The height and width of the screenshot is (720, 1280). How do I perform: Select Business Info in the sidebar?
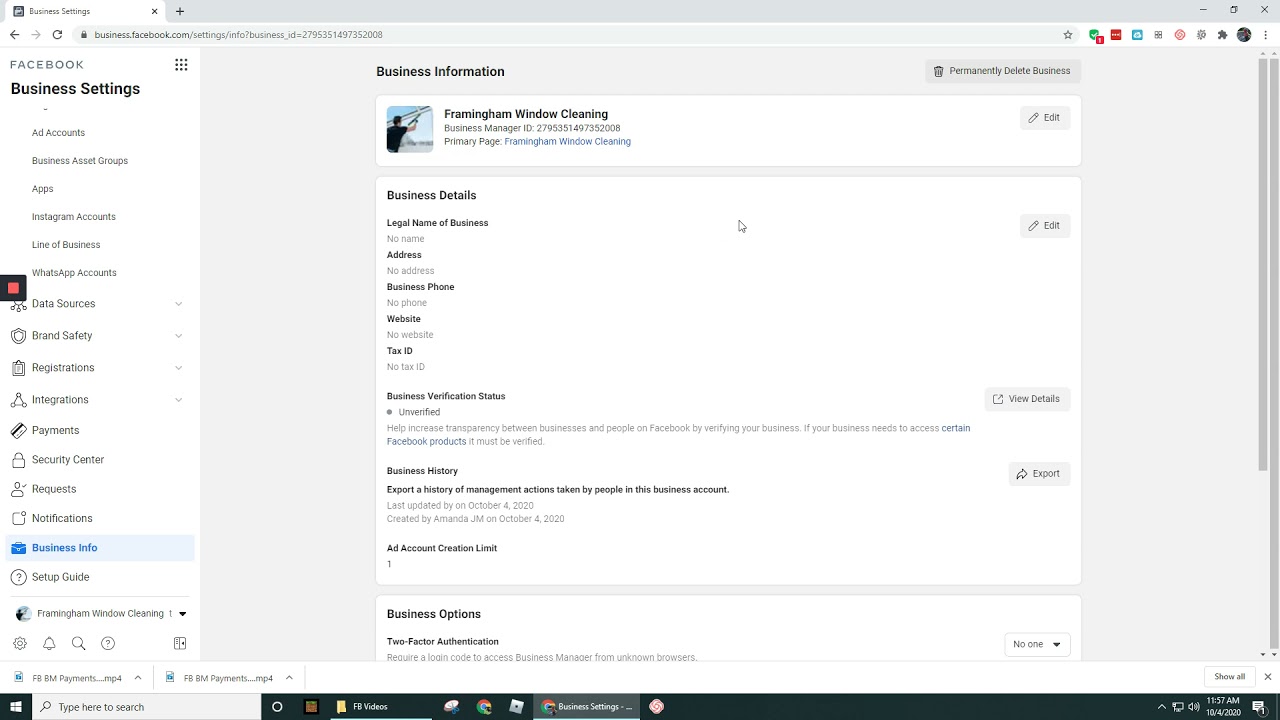(100, 548)
